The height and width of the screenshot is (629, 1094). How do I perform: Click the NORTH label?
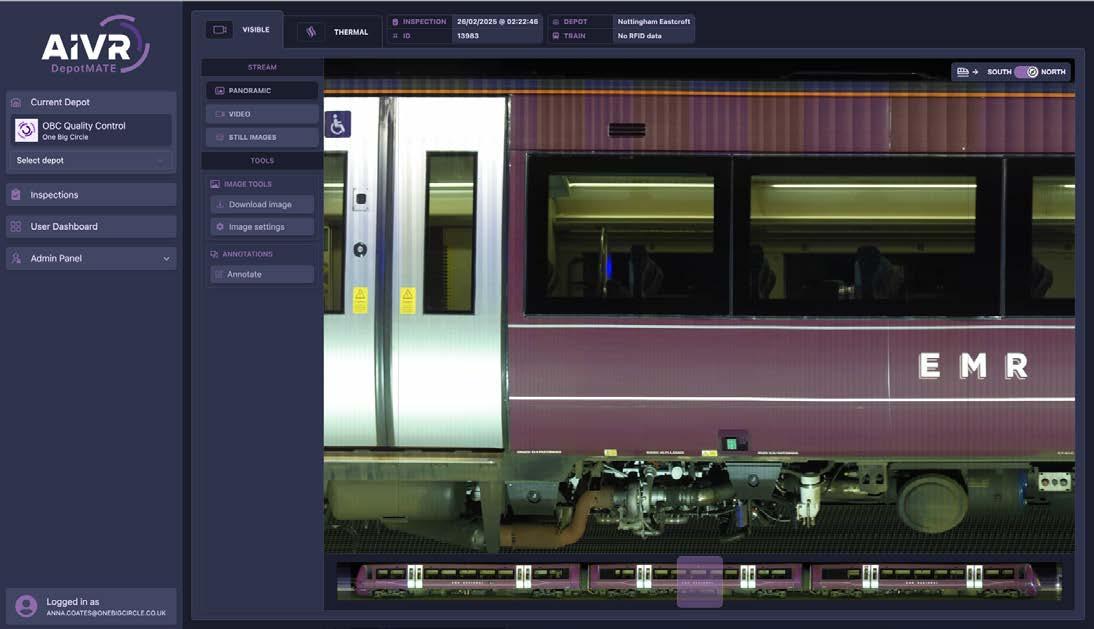click(1053, 72)
